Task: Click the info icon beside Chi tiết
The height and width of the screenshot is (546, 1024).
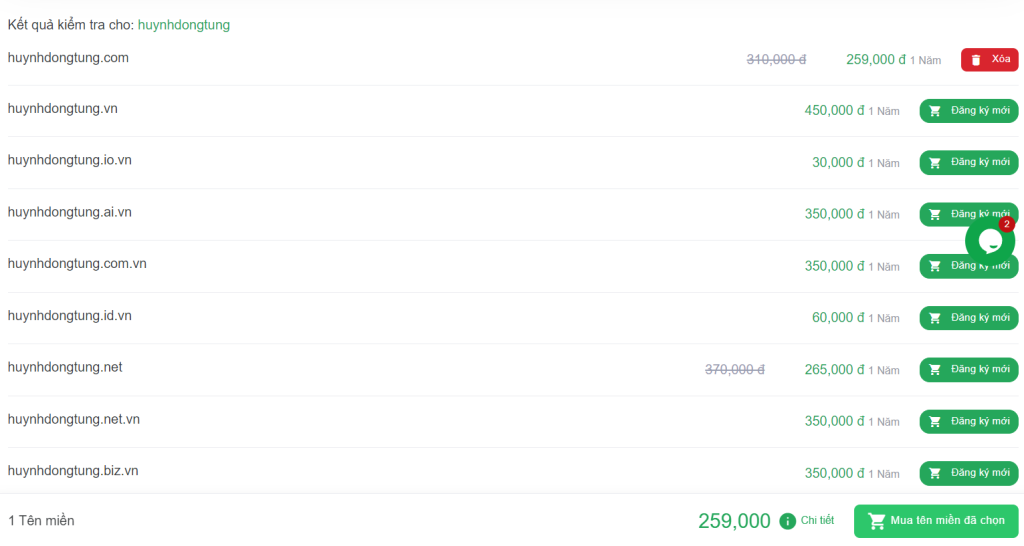Action: pos(788,521)
